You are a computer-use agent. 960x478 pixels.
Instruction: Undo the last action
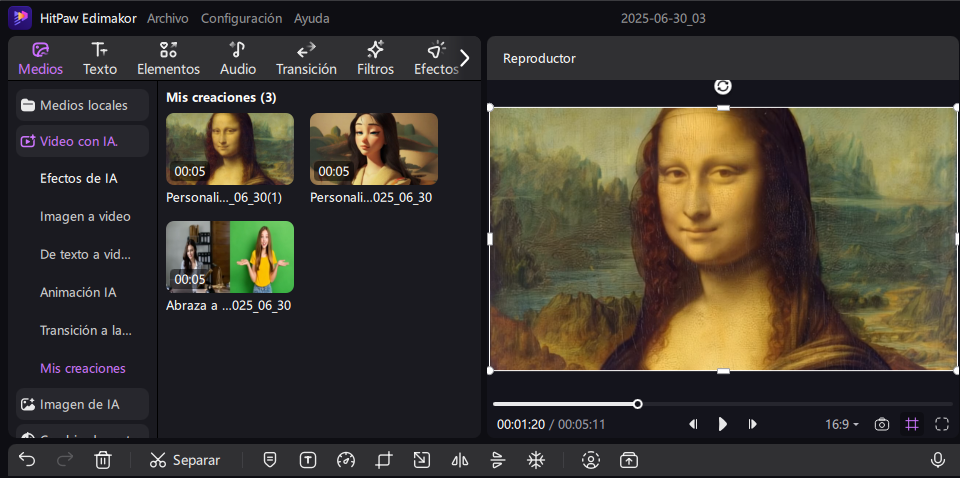click(27, 460)
